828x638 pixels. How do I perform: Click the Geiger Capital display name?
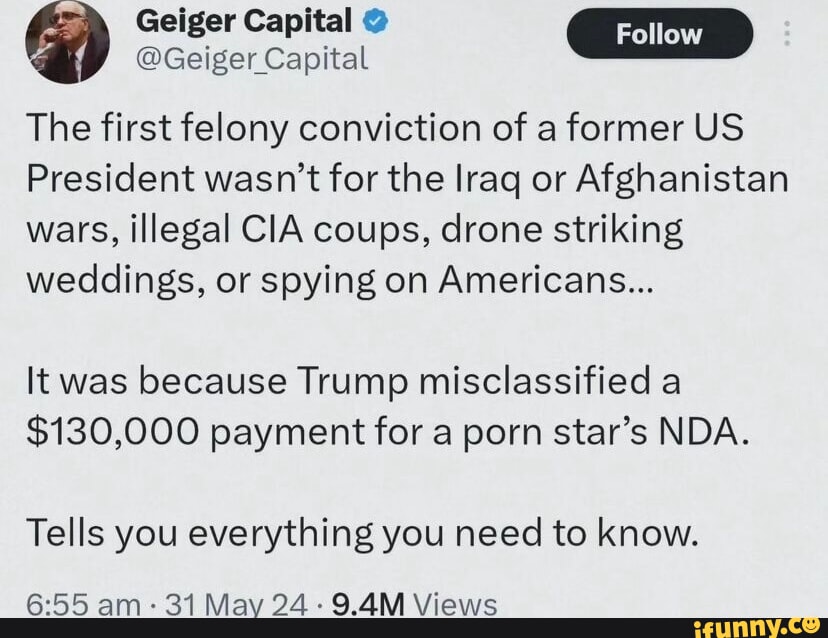242,19
